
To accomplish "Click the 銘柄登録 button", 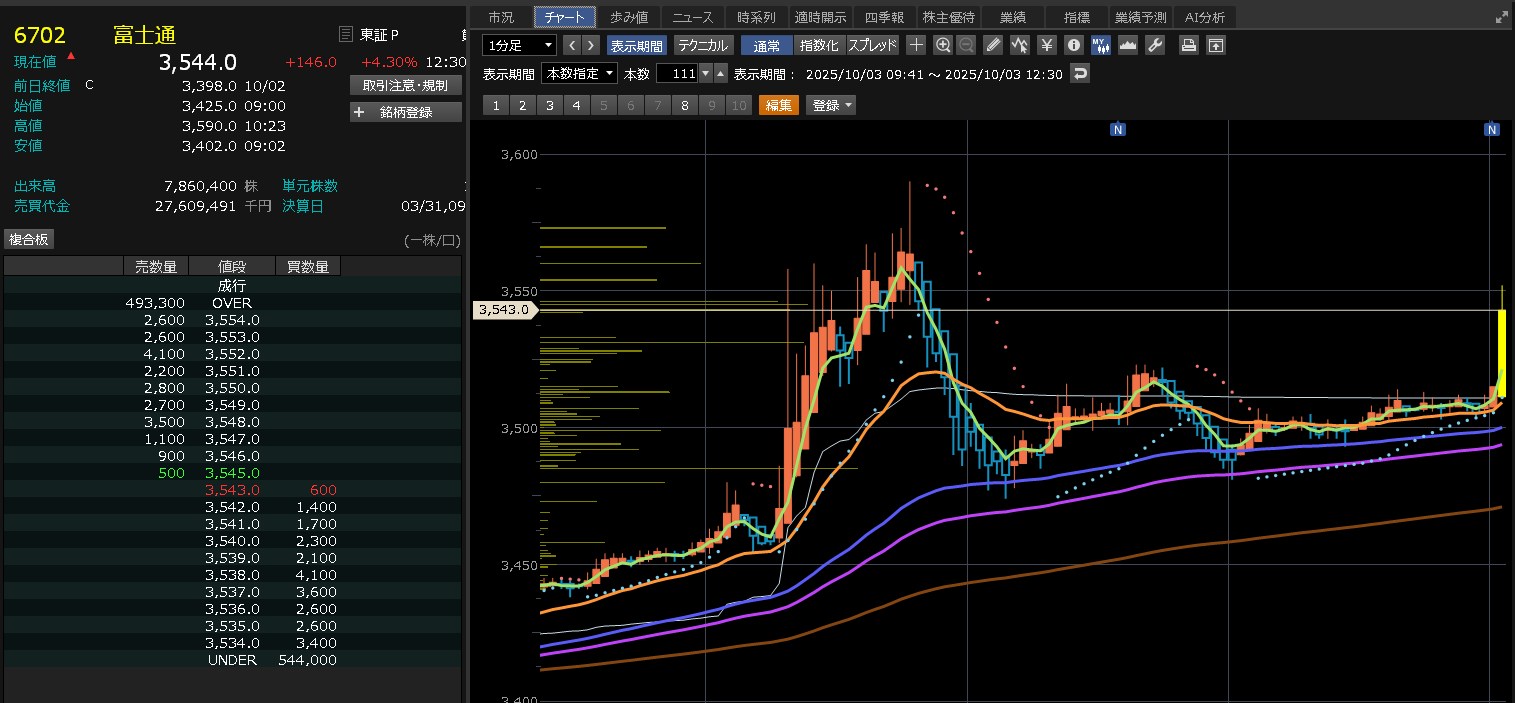I will pyautogui.click(x=406, y=112).
